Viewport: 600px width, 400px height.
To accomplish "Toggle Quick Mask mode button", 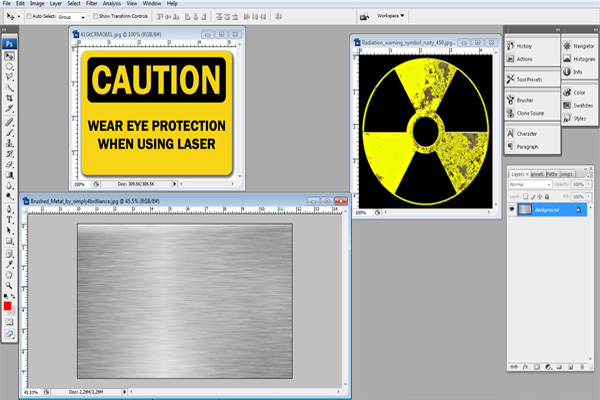I will (x=9, y=322).
